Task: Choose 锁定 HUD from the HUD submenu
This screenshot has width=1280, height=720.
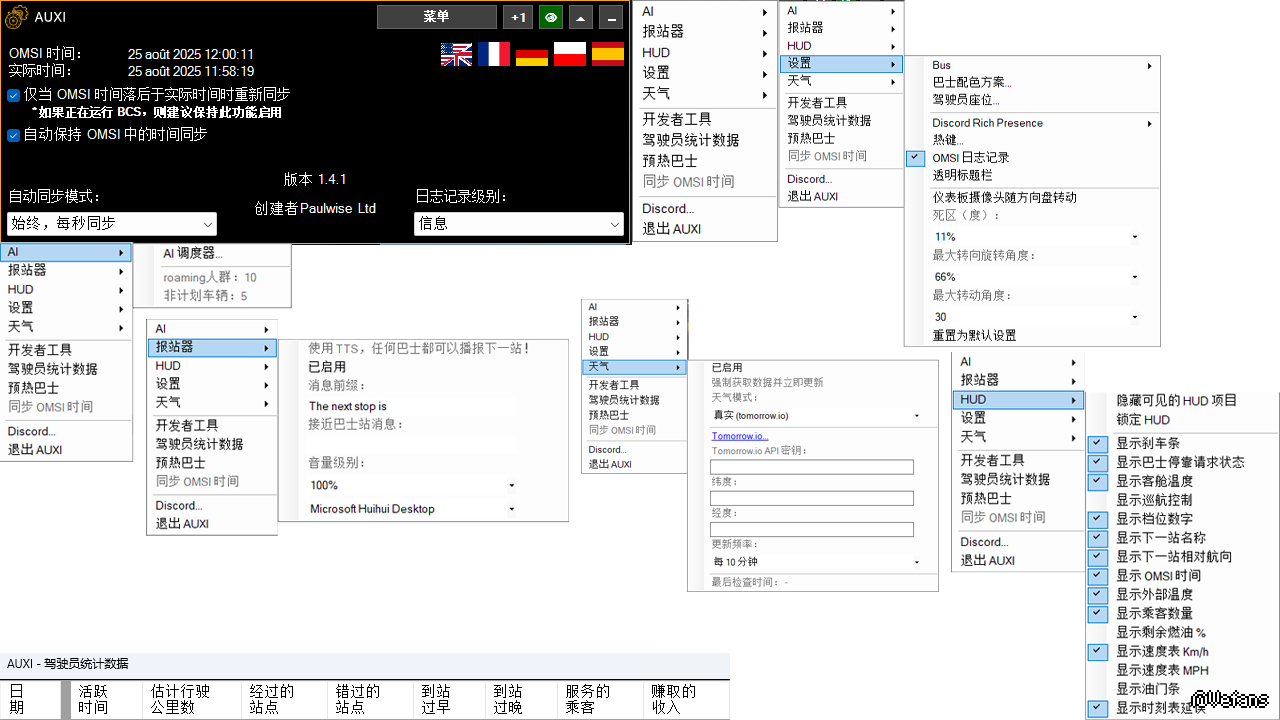Action: point(1143,420)
